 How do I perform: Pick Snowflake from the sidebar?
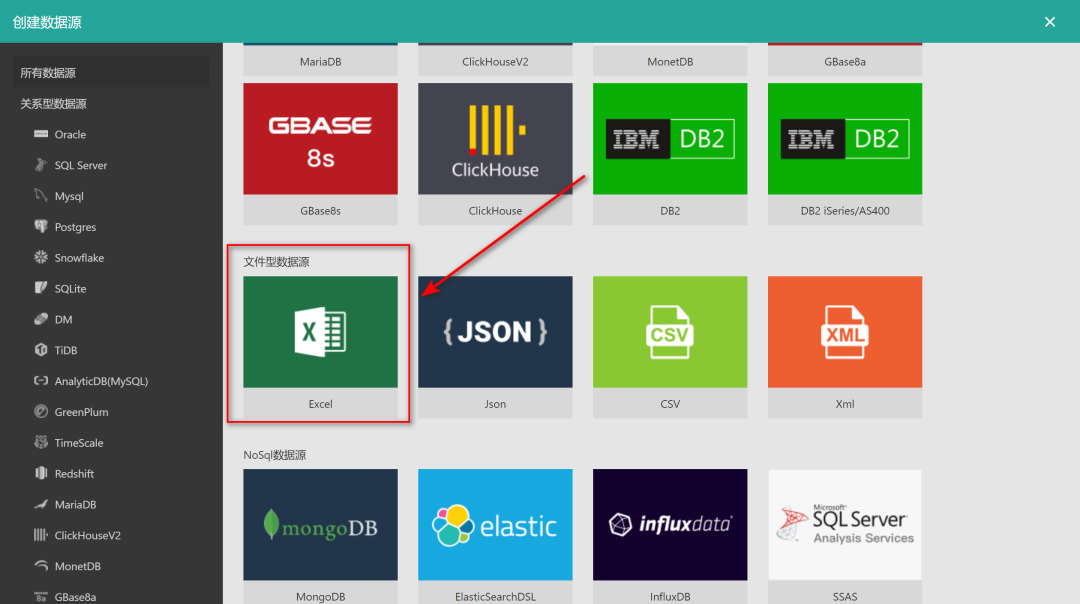[79, 258]
